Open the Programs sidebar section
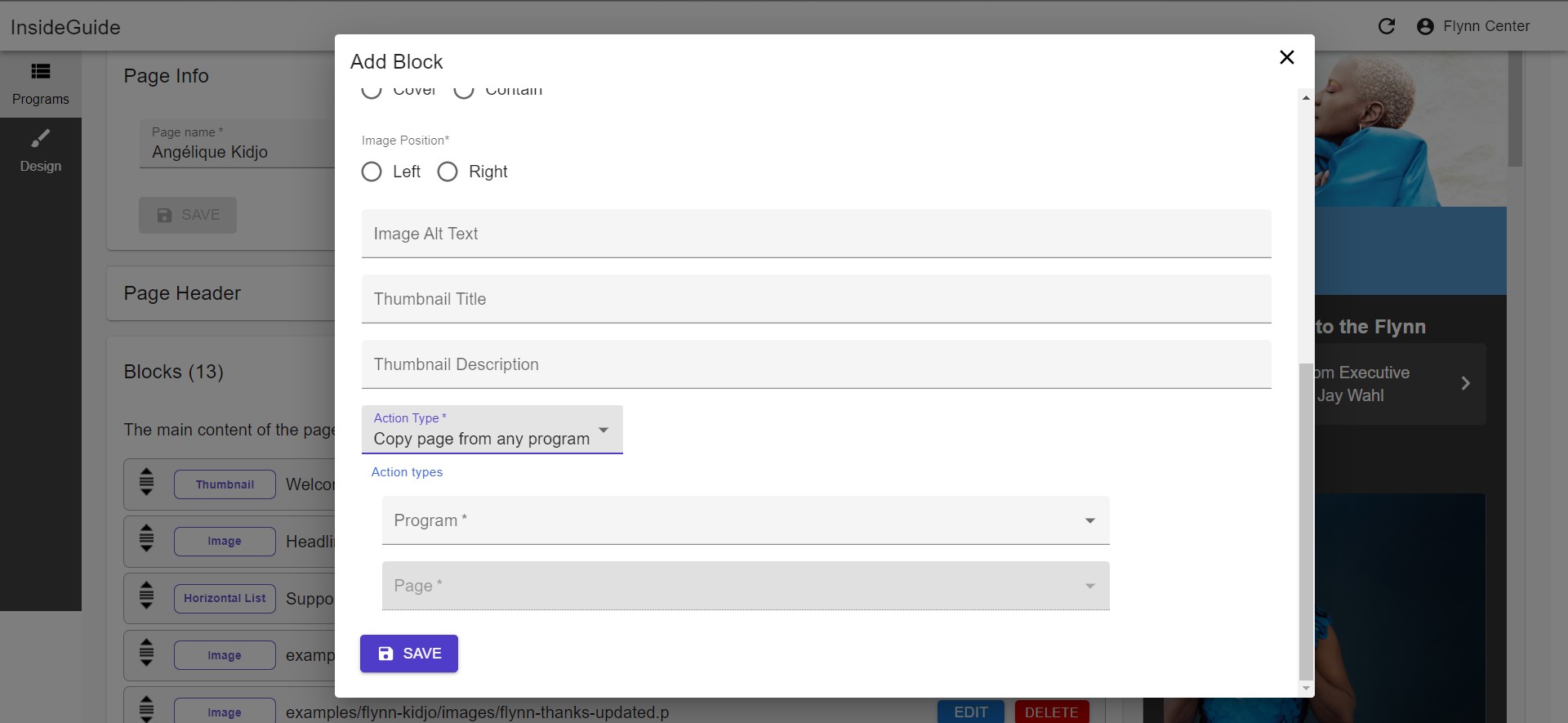Viewport: 1568px width, 723px height. [x=40, y=84]
